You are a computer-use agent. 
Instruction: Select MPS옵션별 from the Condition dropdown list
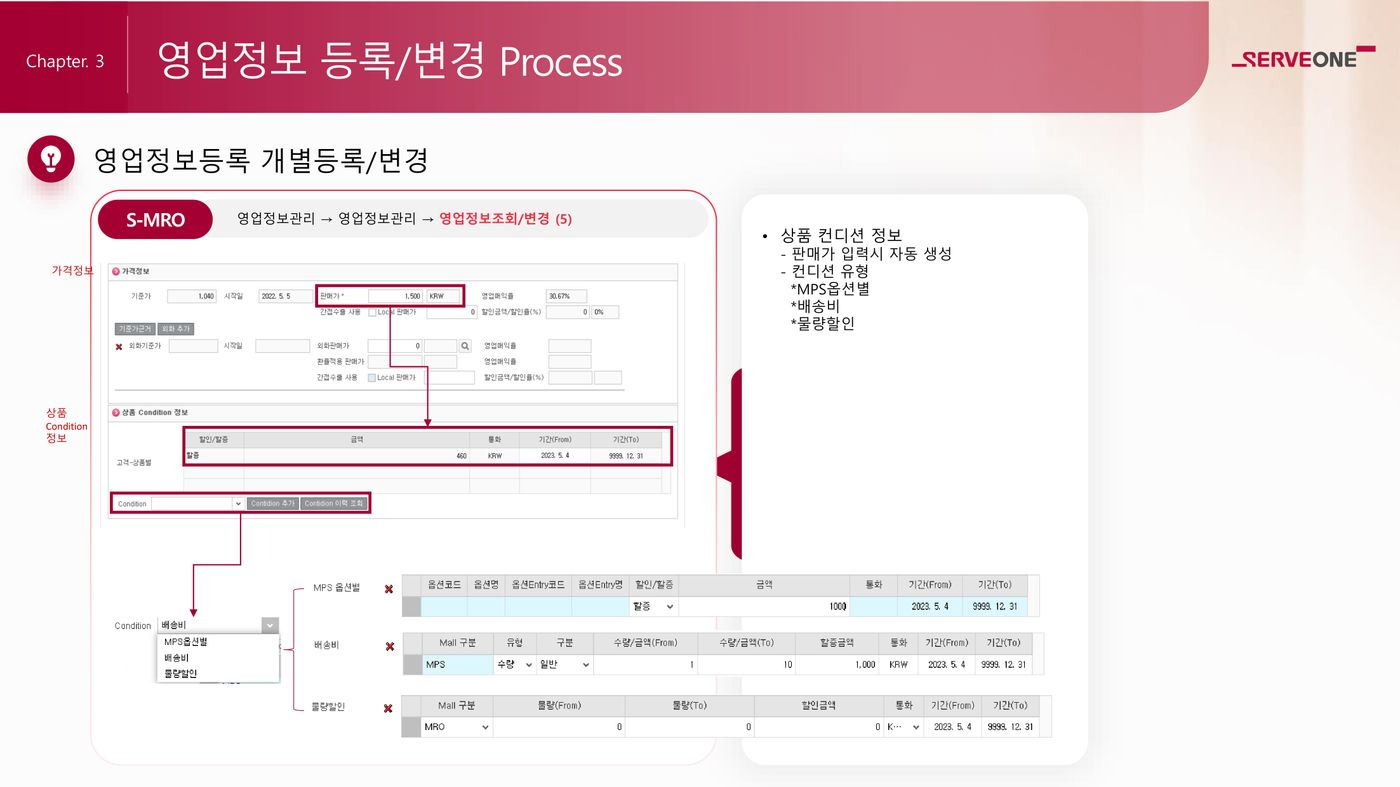pos(186,642)
